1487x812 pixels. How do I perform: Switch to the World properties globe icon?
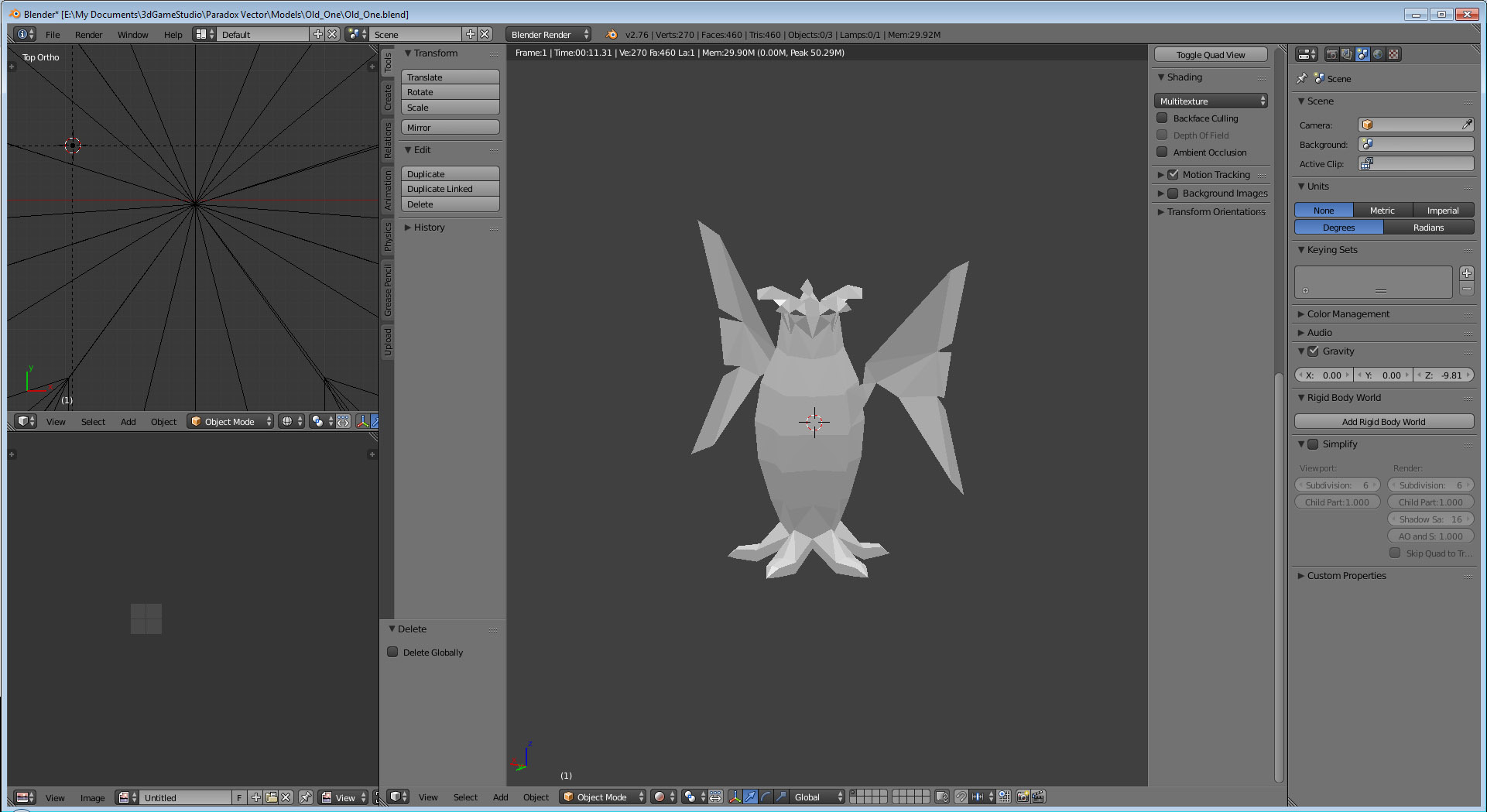click(x=1378, y=54)
